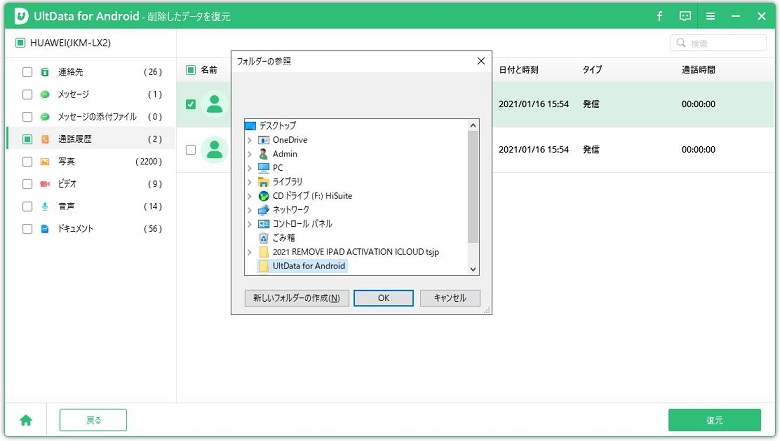The height and width of the screenshot is (441, 780).
Task: Select the OneDrive folder icon in the tree
Action: pos(264,140)
